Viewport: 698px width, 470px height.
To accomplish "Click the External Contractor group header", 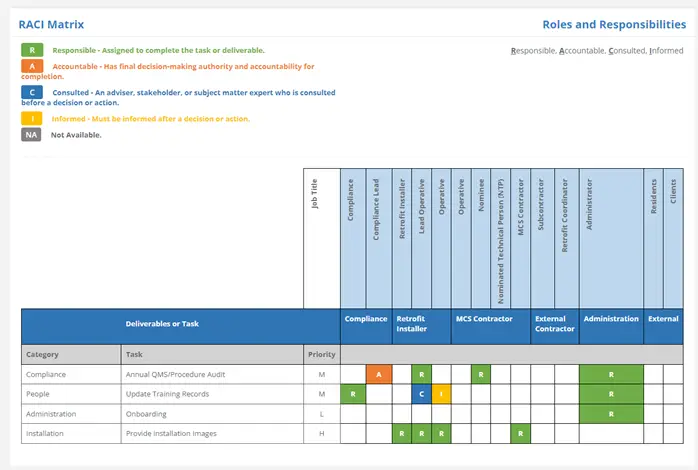I will coord(555,326).
